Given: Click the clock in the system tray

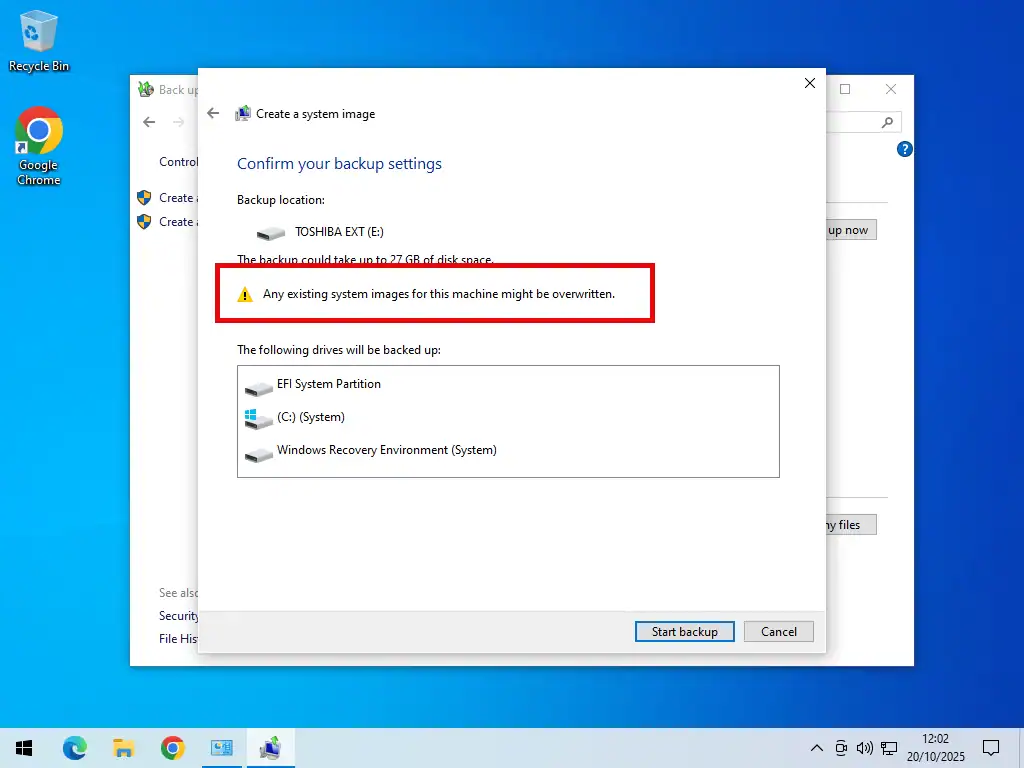Looking at the screenshot, I should [936, 747].
